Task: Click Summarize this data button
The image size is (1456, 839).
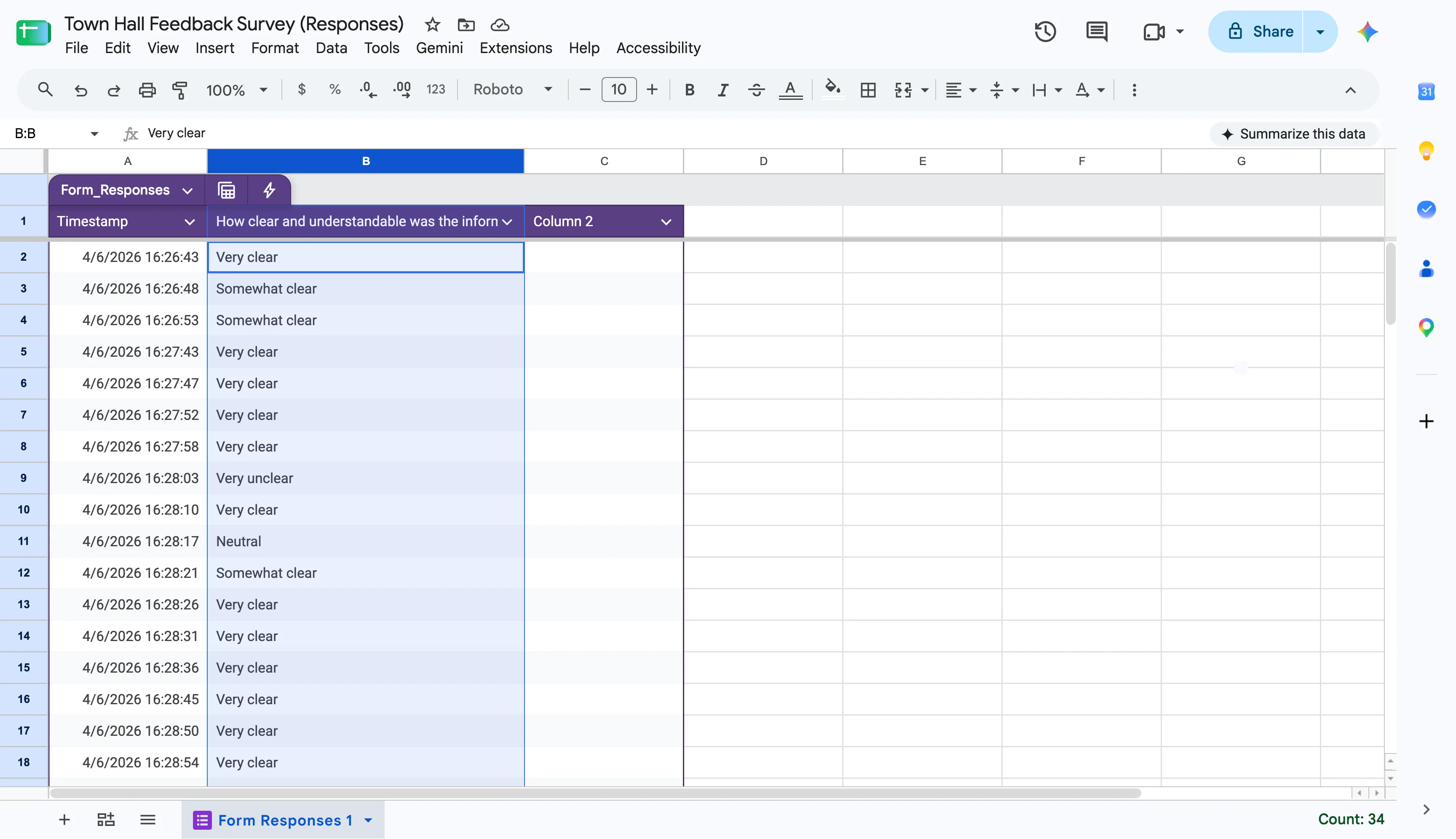Action: (1293, 134)
